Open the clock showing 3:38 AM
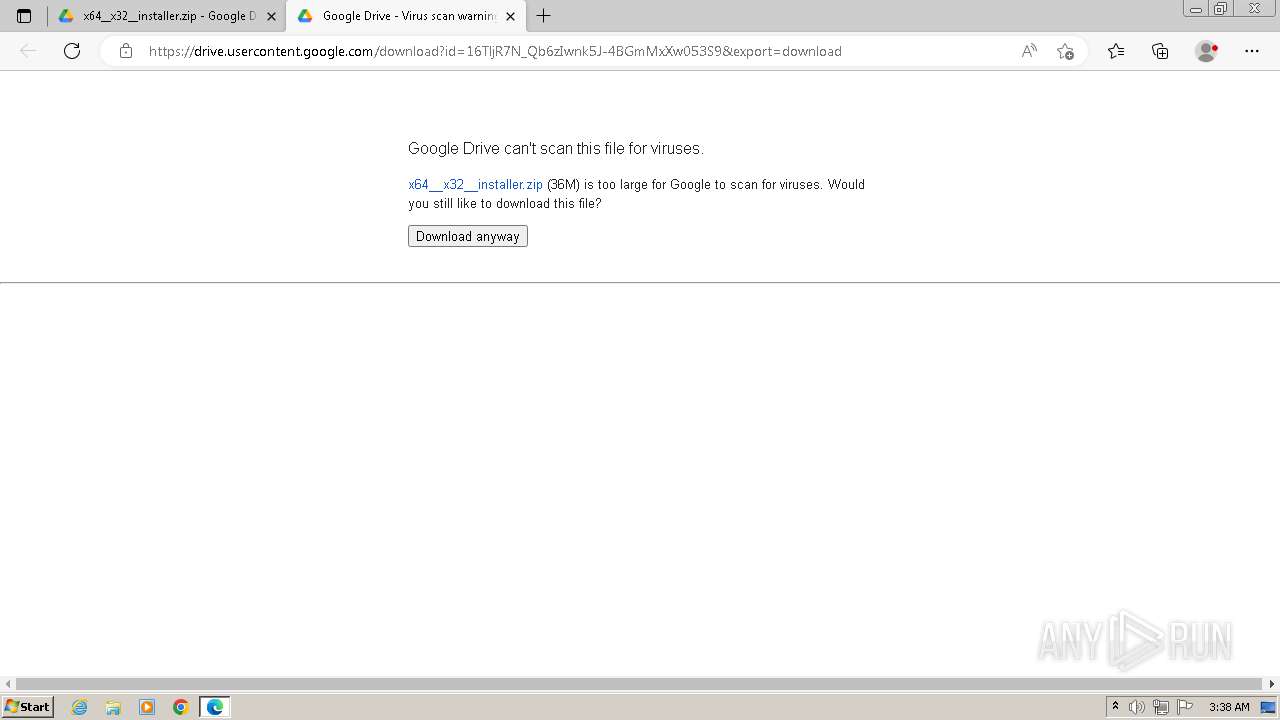The width and height of the screenshot is (1280, 720). click(x=1229, y=707)
